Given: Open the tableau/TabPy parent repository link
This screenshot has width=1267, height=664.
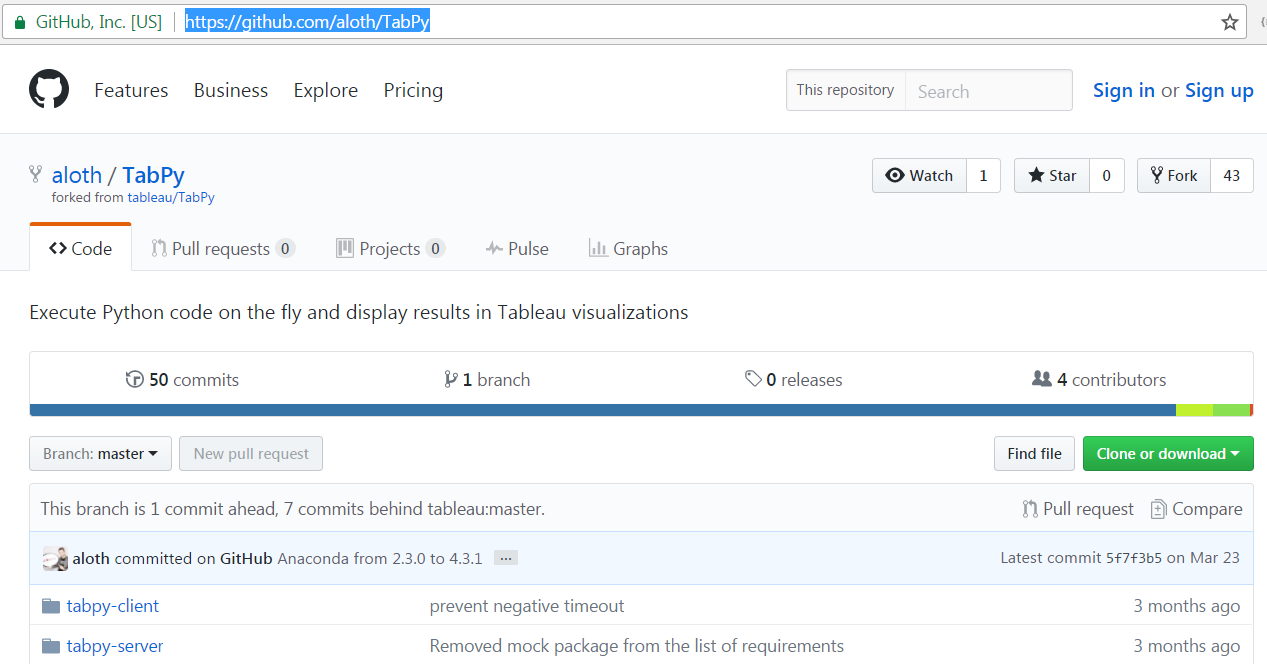Looking at the screenshot, I should click(x=171, y=198).
